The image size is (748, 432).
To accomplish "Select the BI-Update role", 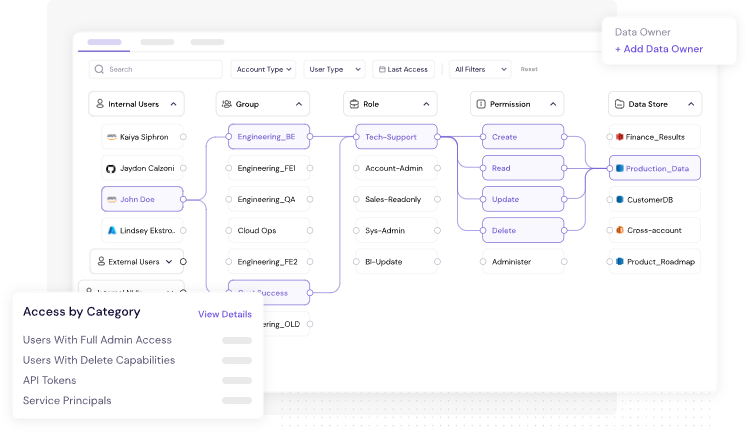I will [x=396, y=261].
